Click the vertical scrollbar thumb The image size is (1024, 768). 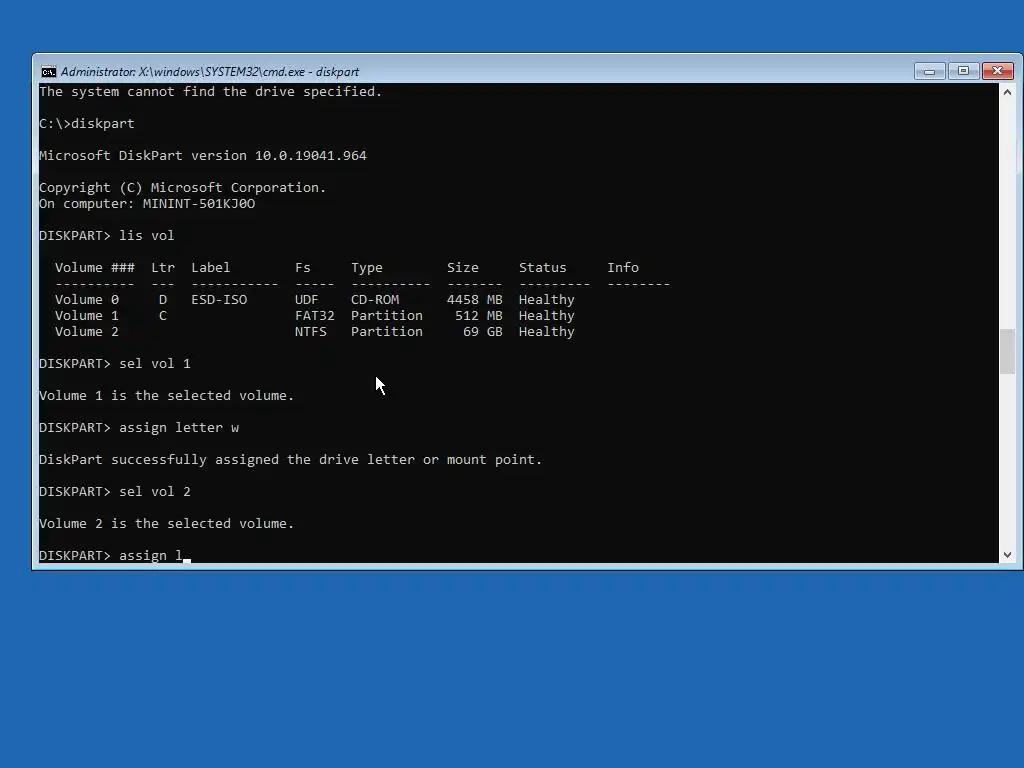point(1007,351)
